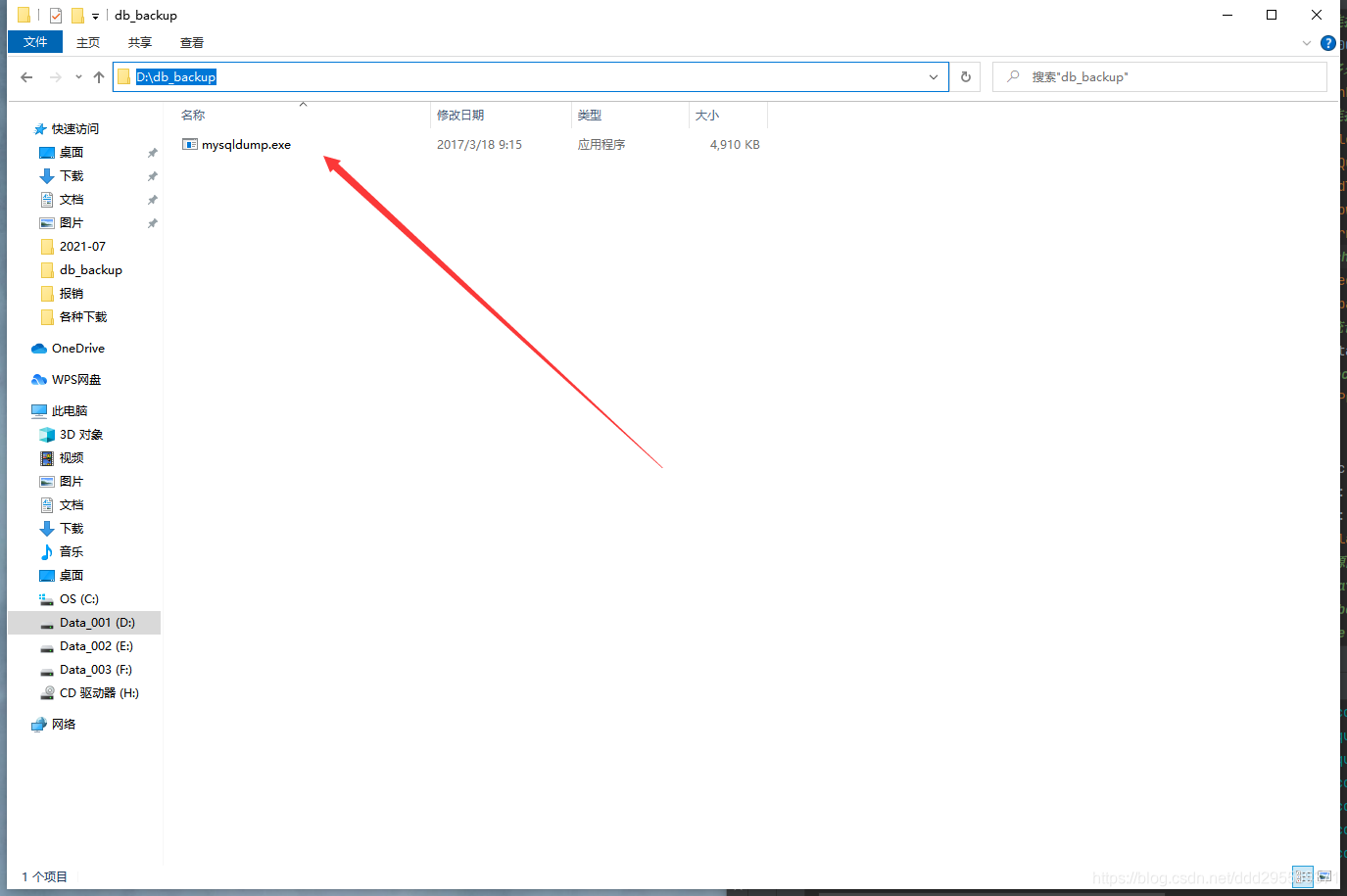This screenshot has height=896, width=1347.
Task: Select OneDrive in the navigation pane
Action: tap(77, 349)
